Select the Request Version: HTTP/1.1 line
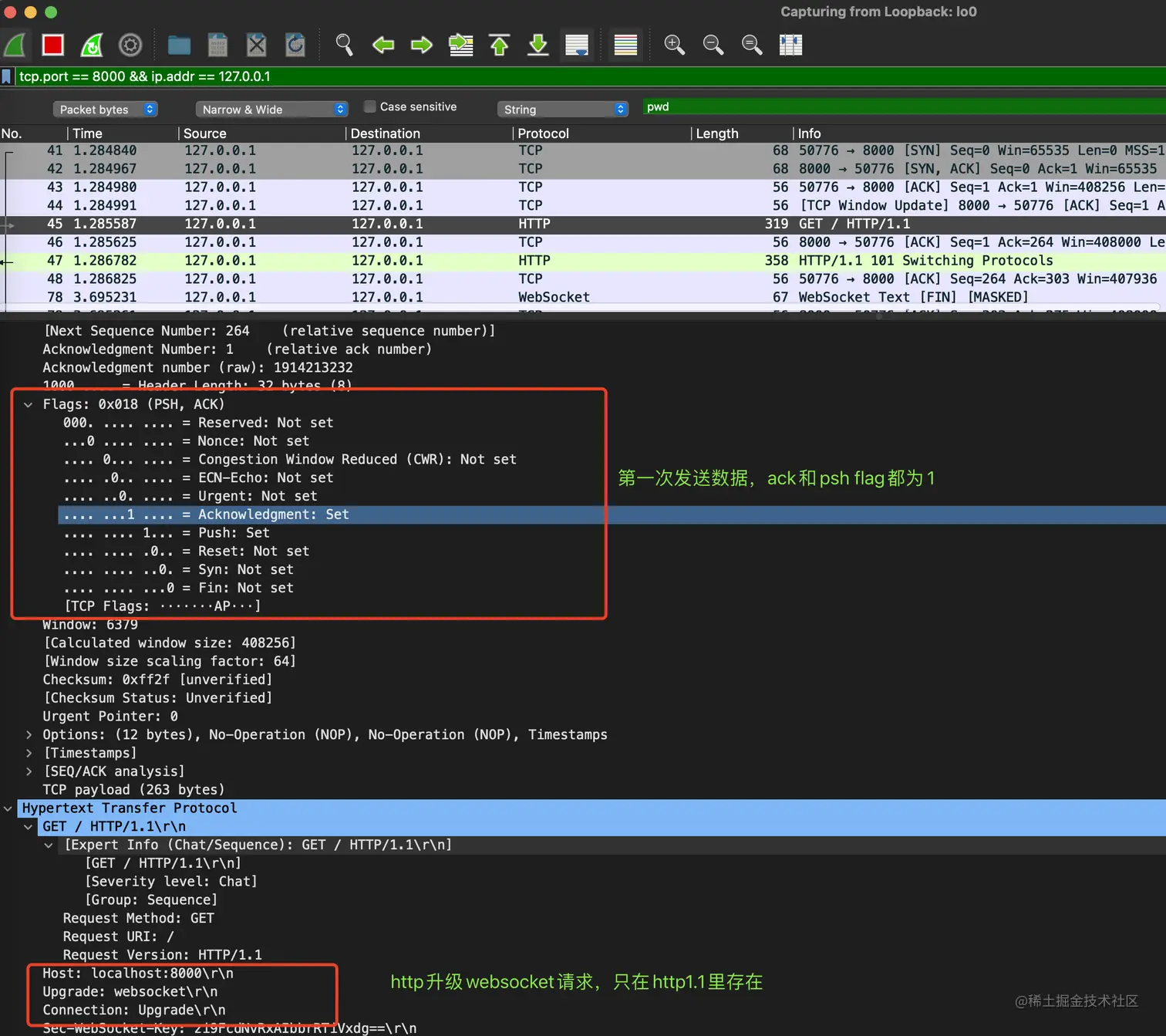1166x1036 pixels. pyautogui.click(x=163, y=955)
